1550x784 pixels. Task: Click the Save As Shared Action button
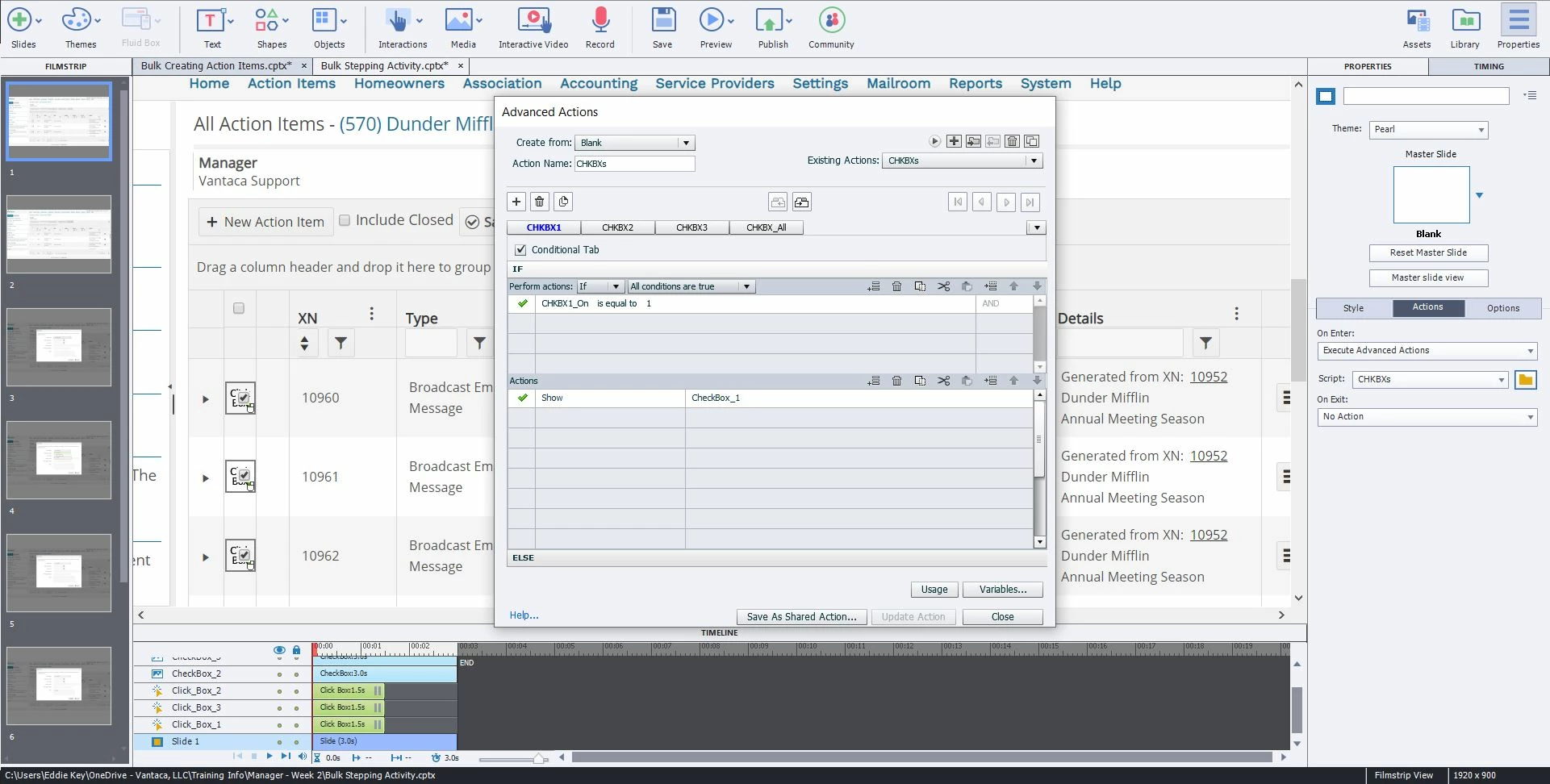[802, 617]
